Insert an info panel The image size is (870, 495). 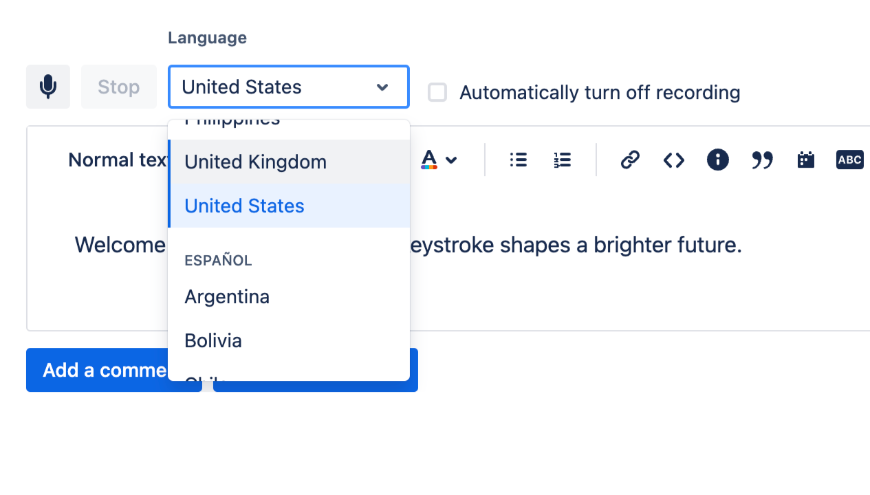[718, 160]
